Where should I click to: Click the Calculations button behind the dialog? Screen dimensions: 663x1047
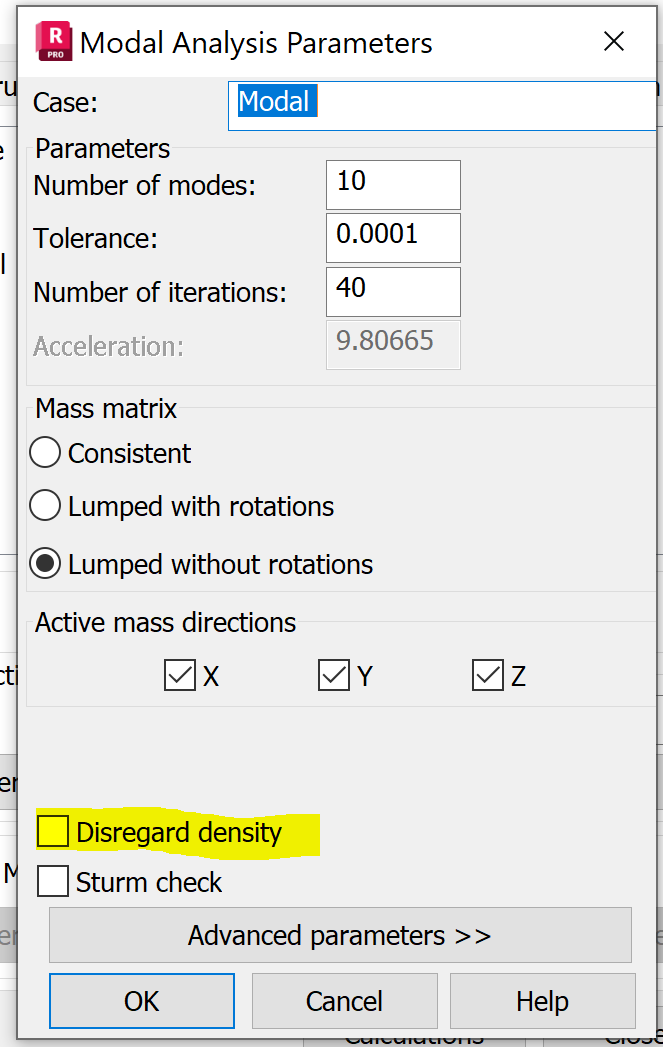(x=413, y=1040)
